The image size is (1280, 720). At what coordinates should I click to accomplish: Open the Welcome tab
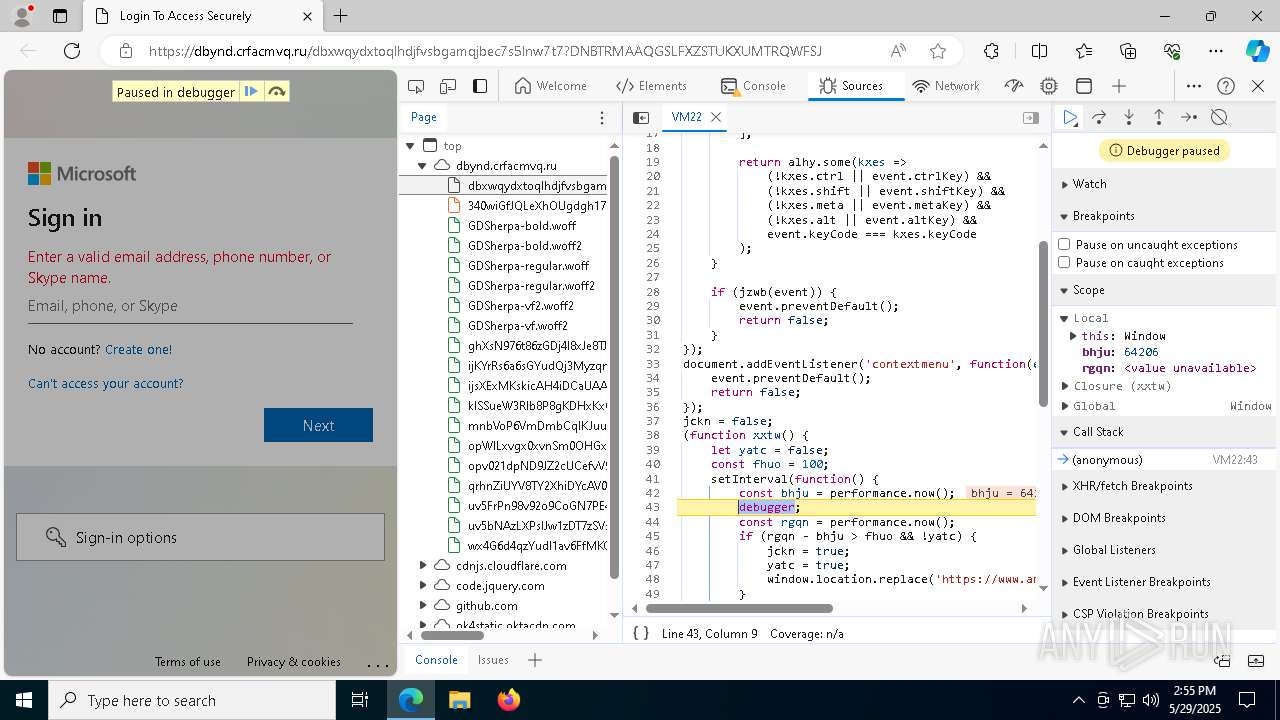click(x=551, y=86)
